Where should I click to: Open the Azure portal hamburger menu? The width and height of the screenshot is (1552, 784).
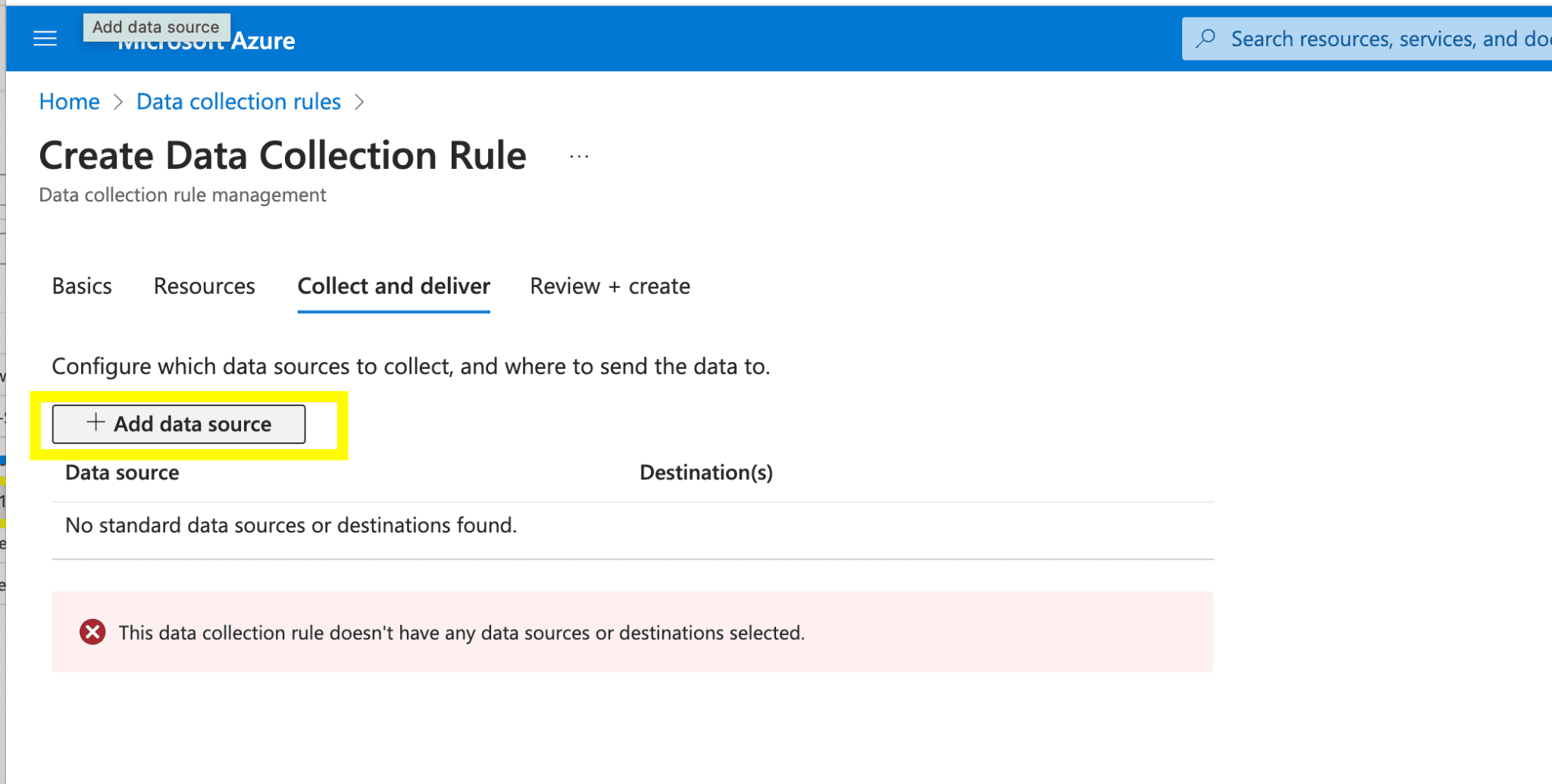[x=45, y=39]
